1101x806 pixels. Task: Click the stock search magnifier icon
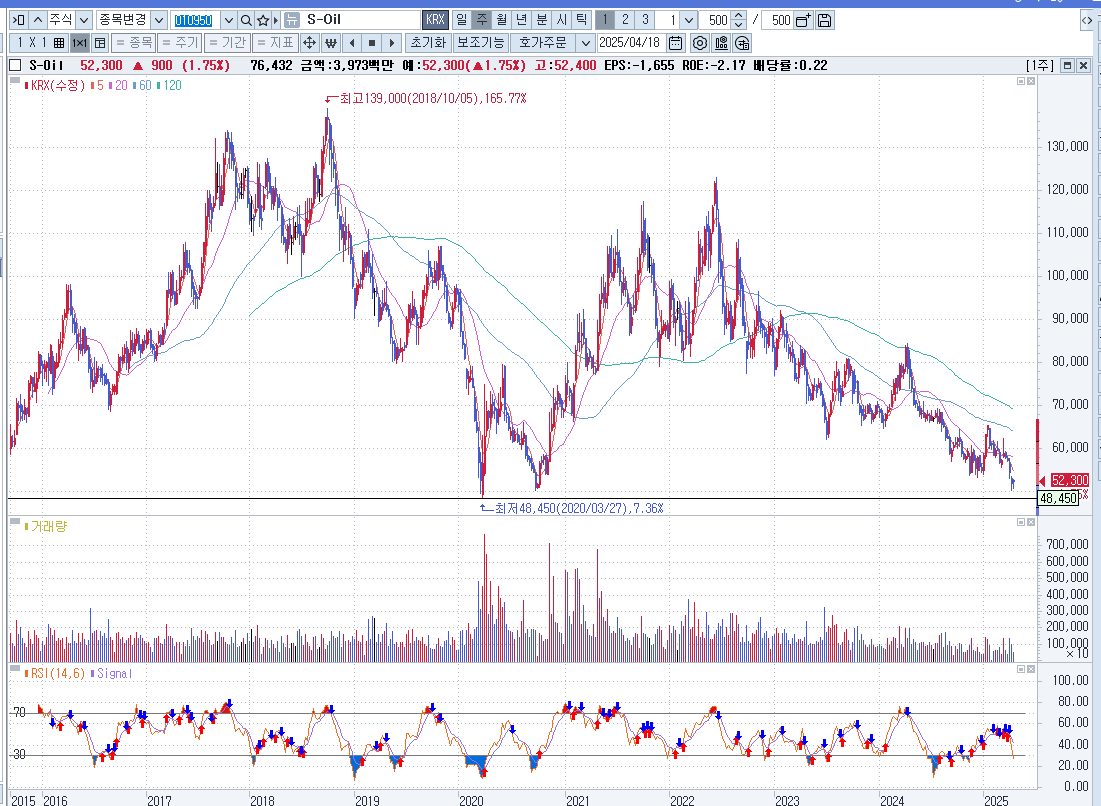point(246,20)
